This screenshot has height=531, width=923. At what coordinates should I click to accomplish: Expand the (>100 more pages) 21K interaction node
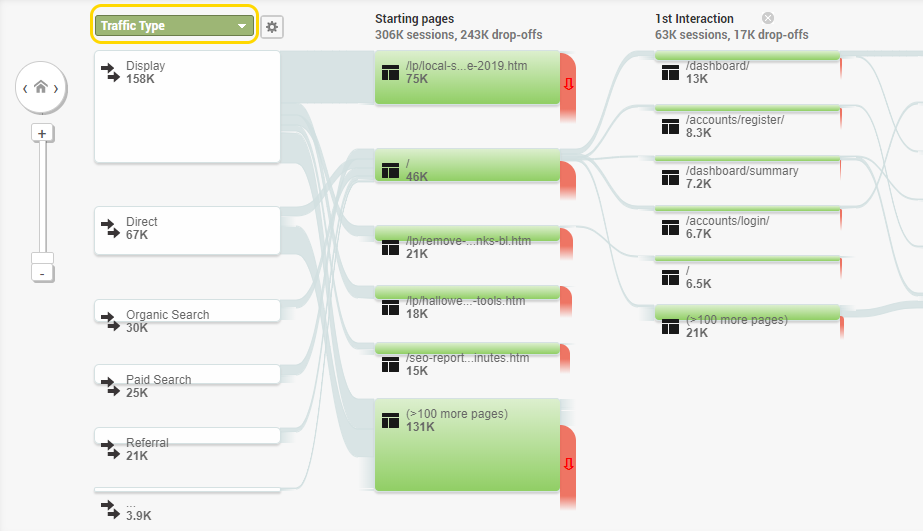pyautogui.click(x=748, y=313)
